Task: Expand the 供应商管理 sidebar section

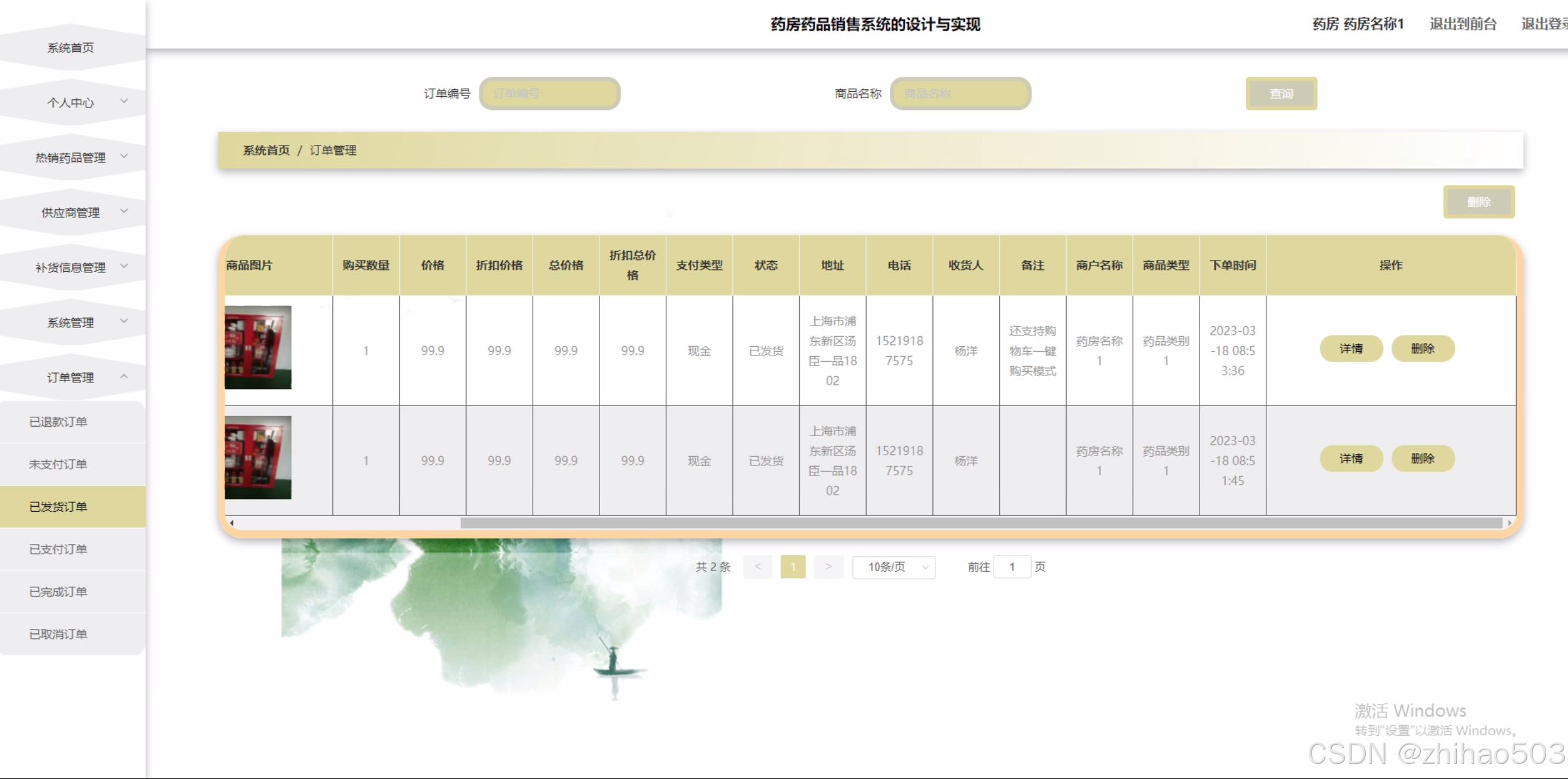Action: point(71,212)
